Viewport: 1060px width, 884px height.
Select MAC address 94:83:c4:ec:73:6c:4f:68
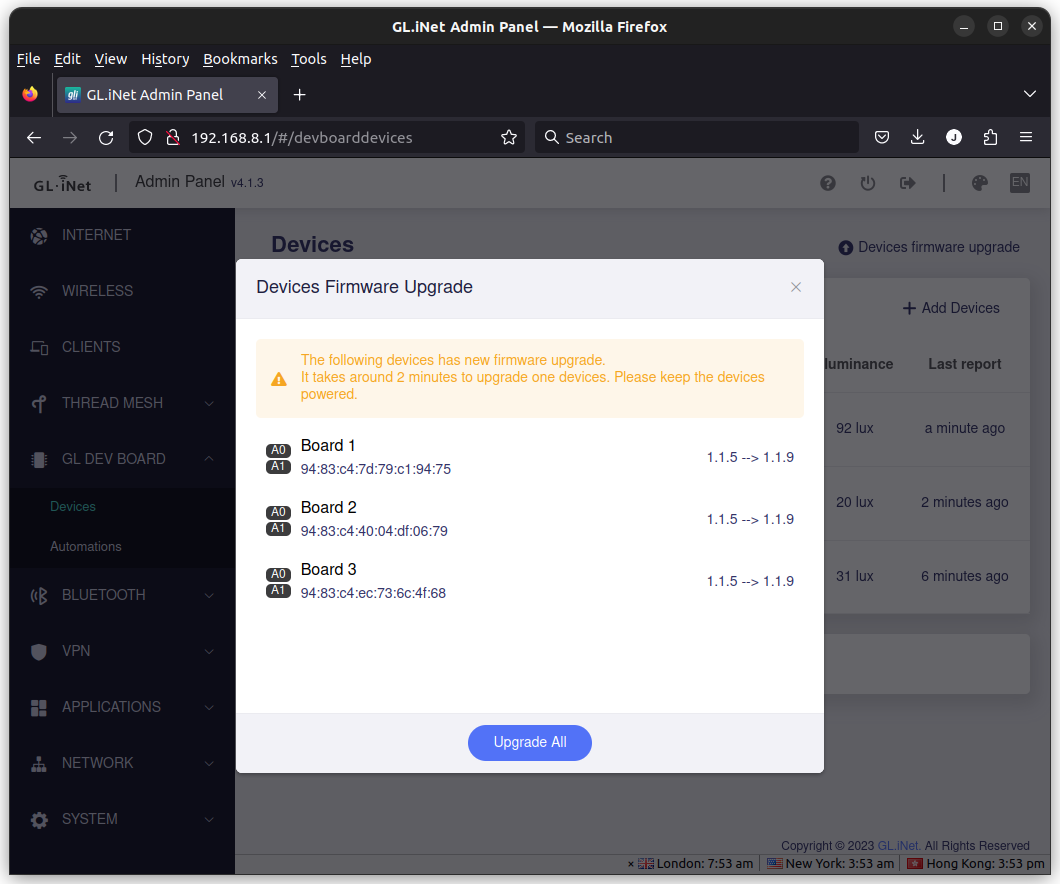point(373,593)
